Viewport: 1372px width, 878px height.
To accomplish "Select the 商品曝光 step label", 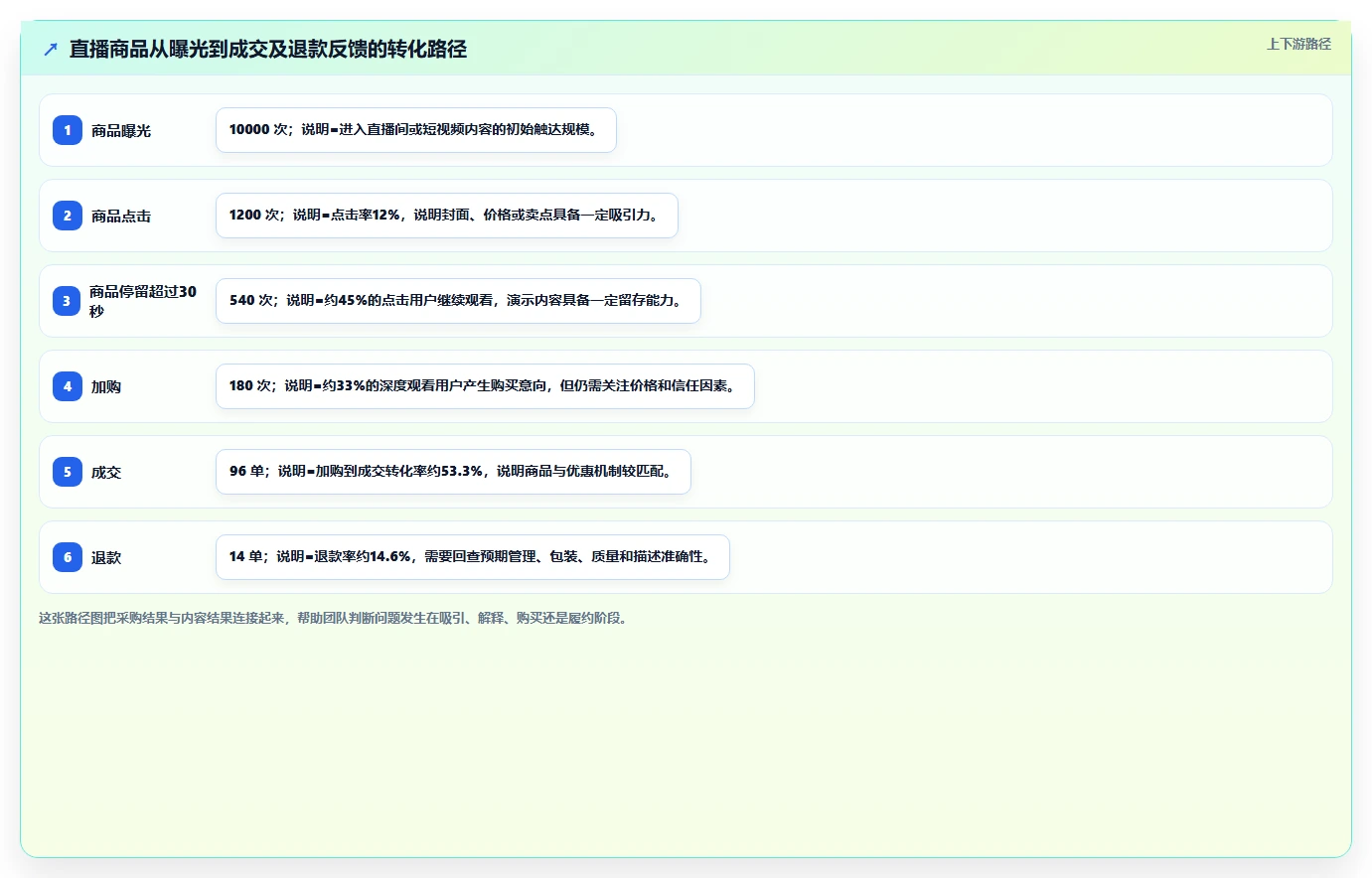I will point(121,130).
